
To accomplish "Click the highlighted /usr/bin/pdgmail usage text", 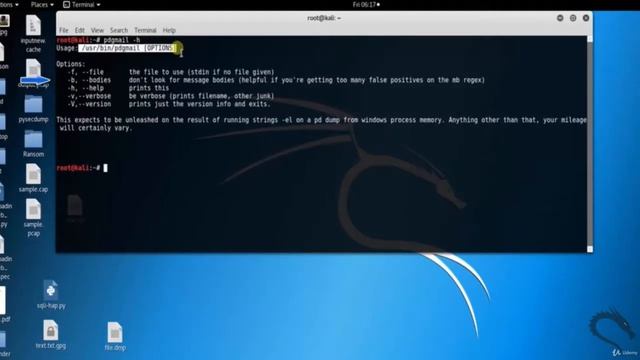I will 127,48.
